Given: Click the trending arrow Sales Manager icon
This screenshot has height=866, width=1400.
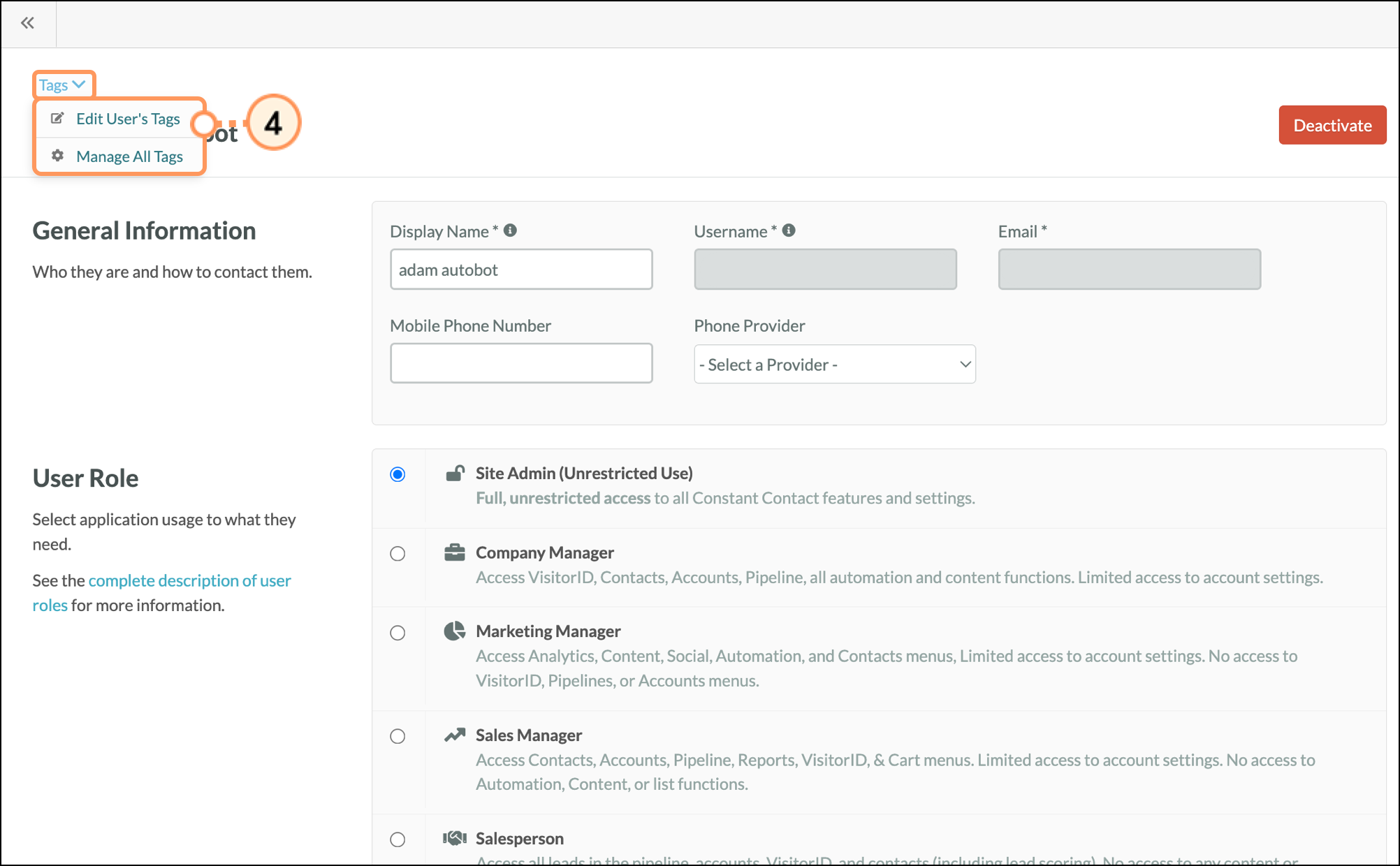Looking at the screenshot, I should pos(455,735).
